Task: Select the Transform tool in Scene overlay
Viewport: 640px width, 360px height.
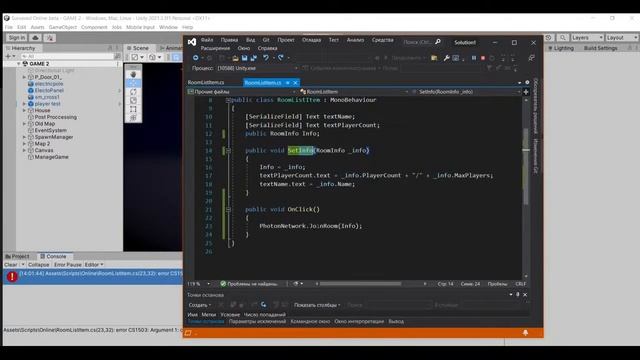Action: coord(133,118)
